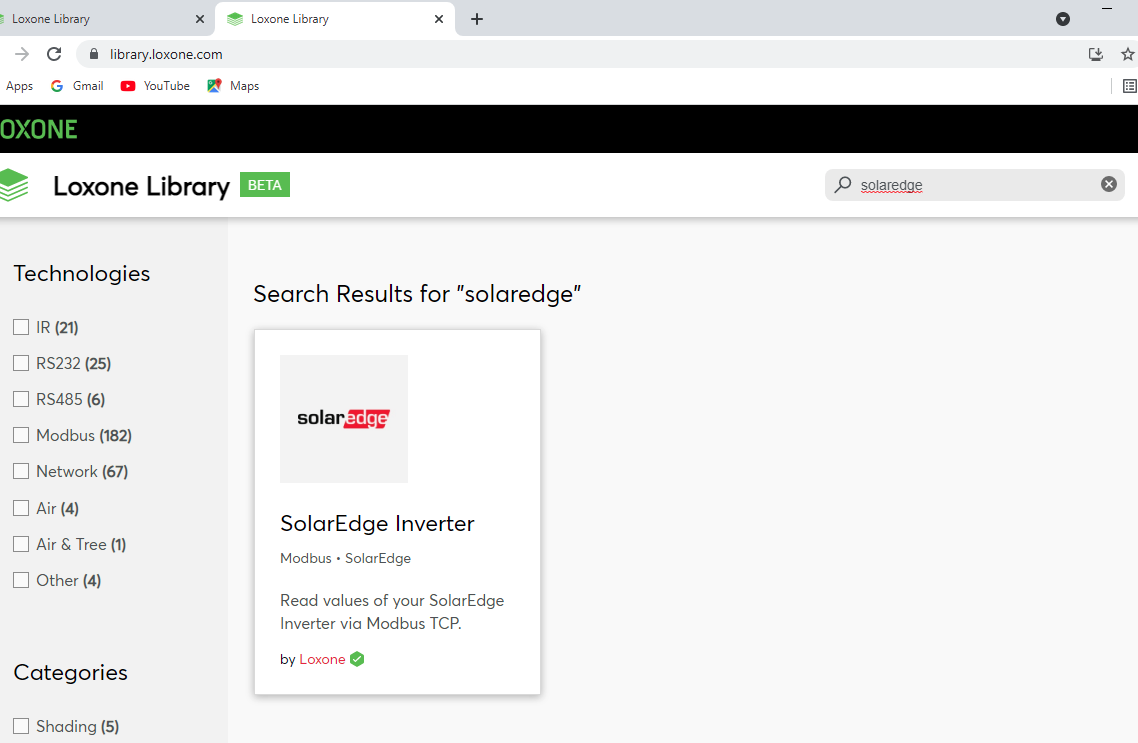Click the magnifier icon in search box
Image resolution: width=1138 pixels, height=743 pixels.
coord(843,184)
